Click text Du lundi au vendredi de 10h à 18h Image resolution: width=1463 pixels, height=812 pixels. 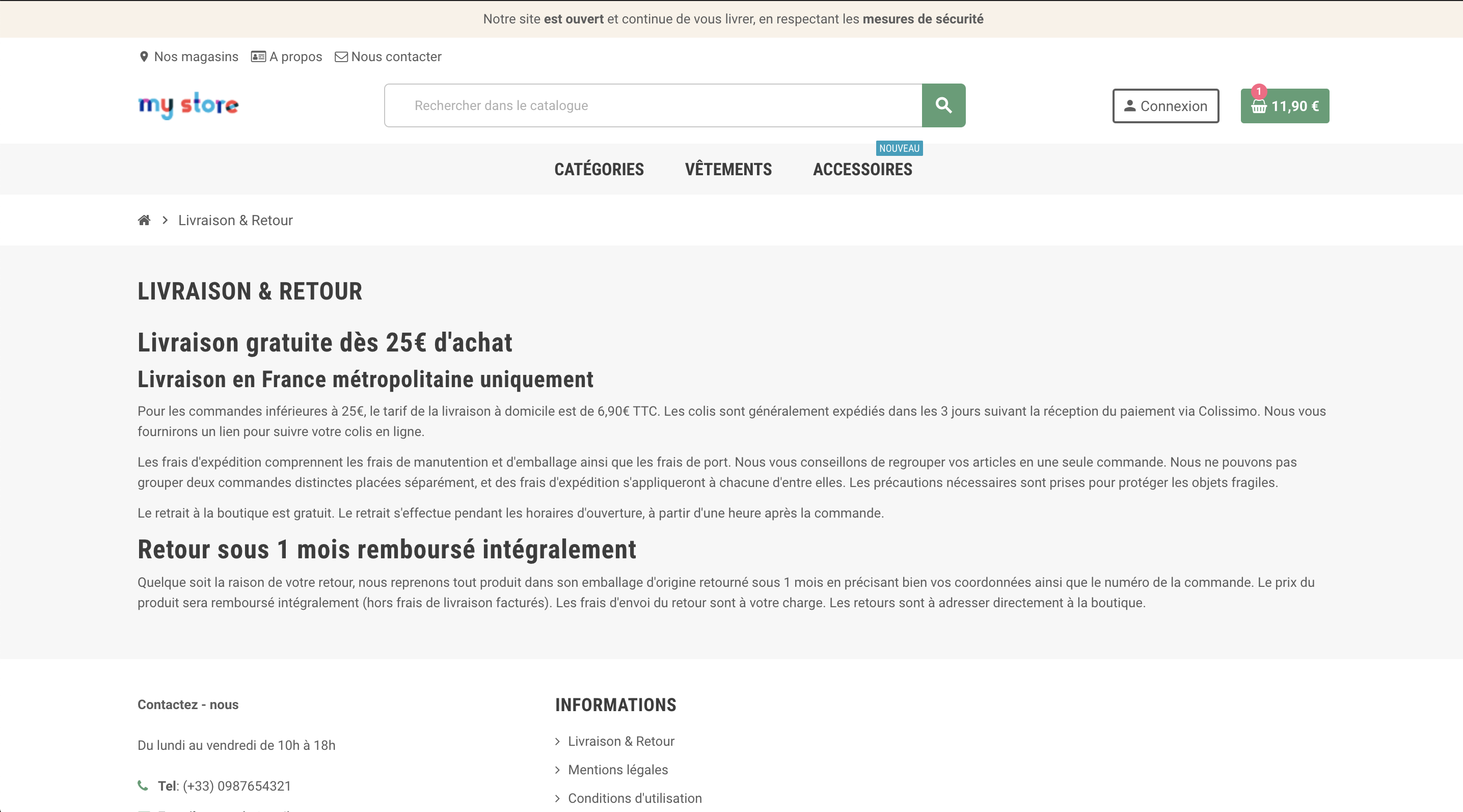point(236,745)
